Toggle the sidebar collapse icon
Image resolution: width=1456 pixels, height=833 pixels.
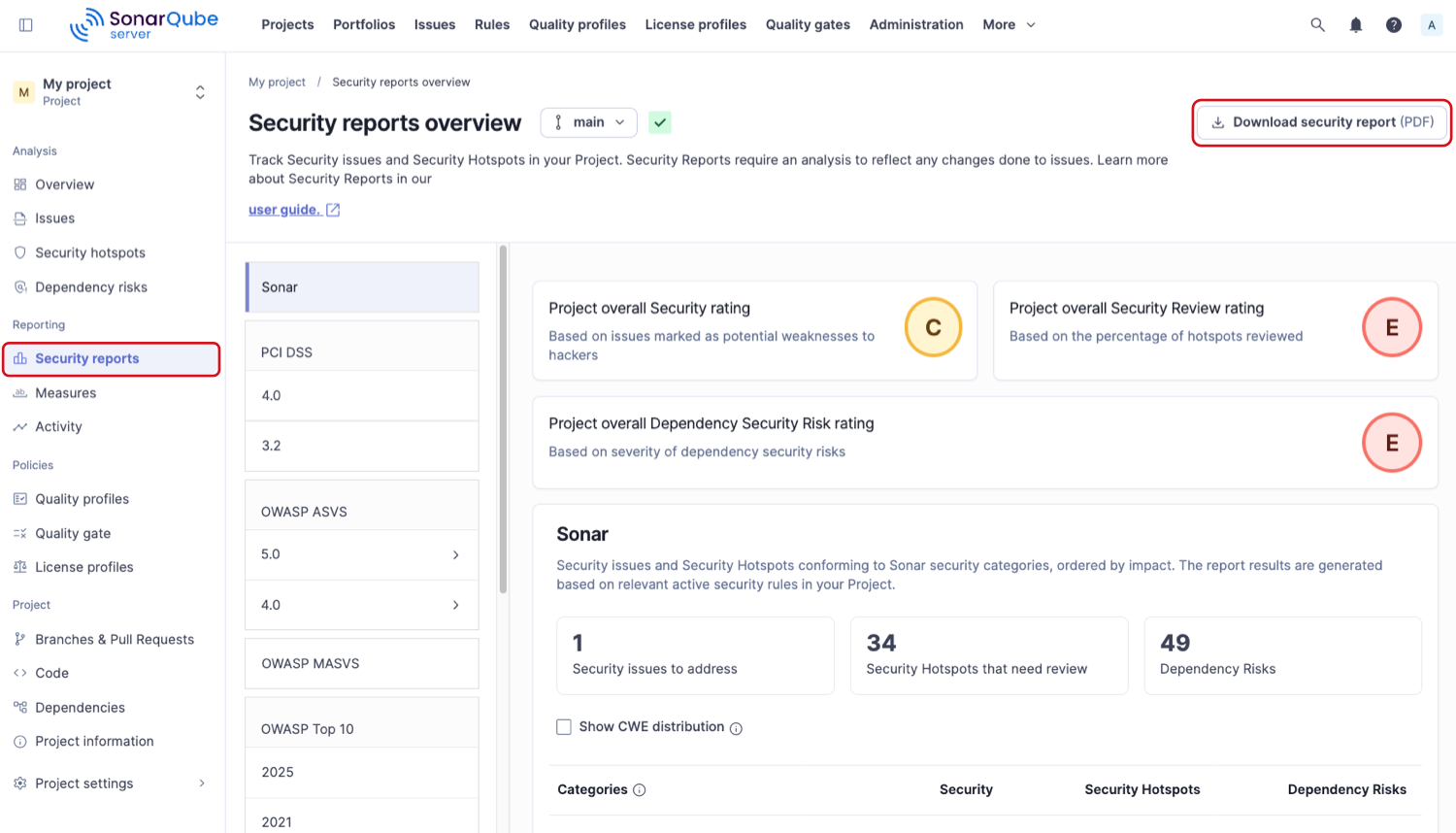(26, 25)
